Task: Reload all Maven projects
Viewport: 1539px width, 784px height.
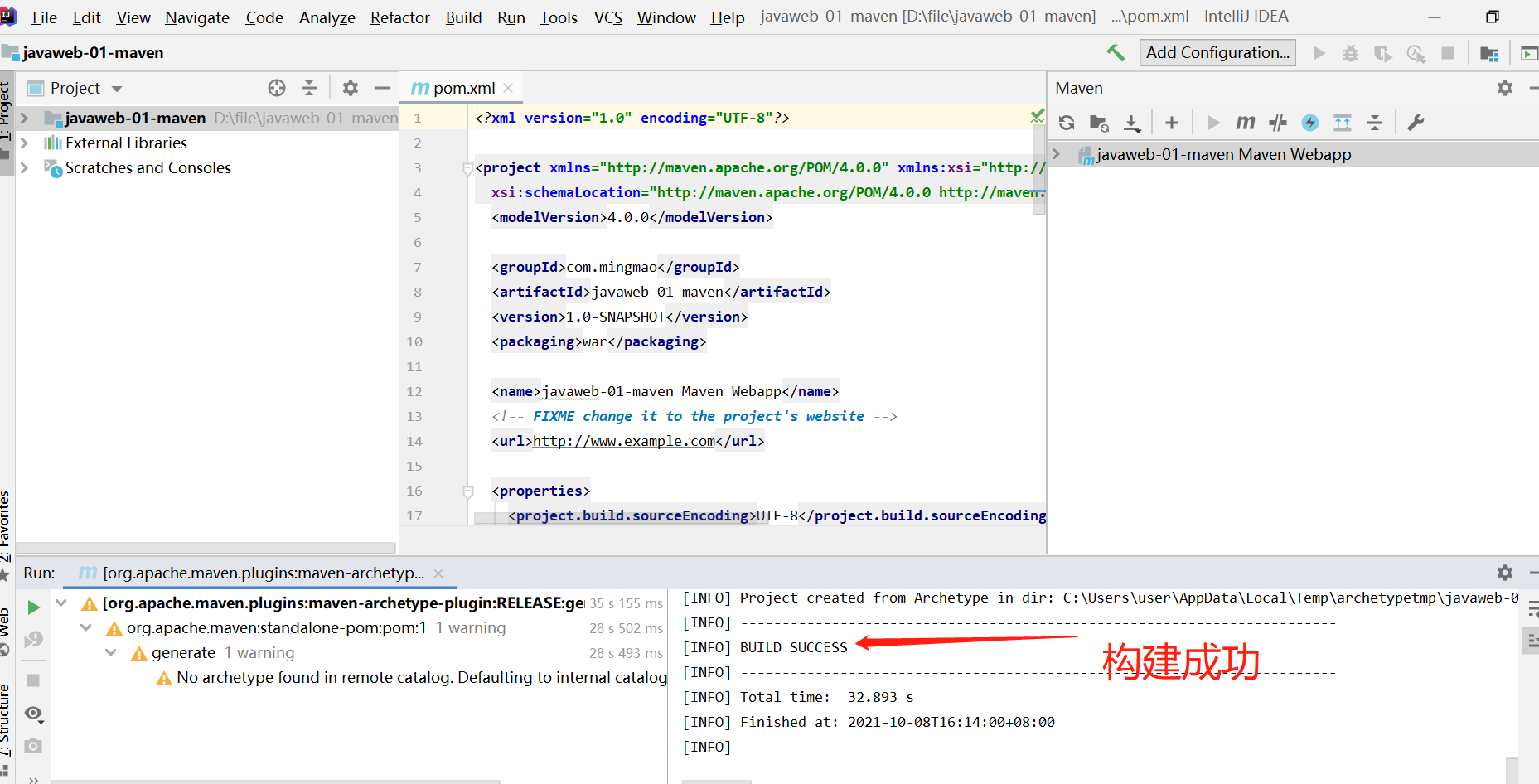Action: (1067, 123)
